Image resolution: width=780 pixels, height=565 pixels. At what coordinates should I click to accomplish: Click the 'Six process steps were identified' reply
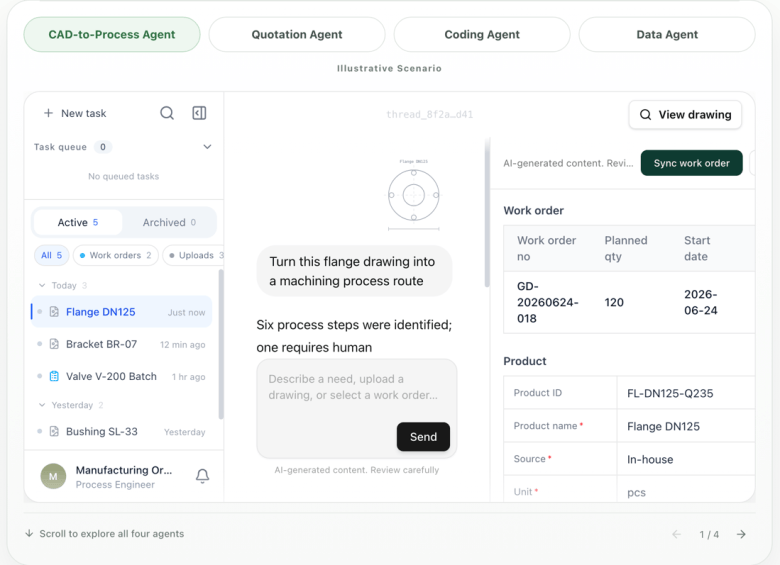click(354, 336)
